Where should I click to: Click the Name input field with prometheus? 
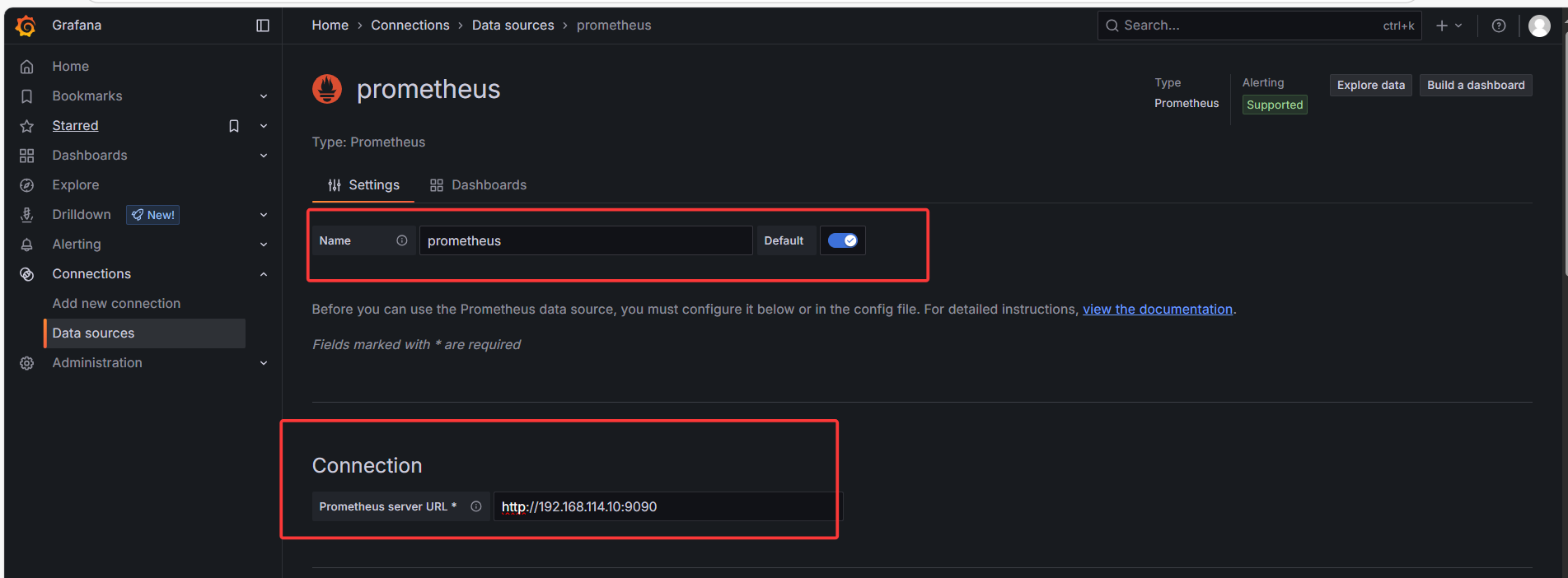[x=586, y=240]
